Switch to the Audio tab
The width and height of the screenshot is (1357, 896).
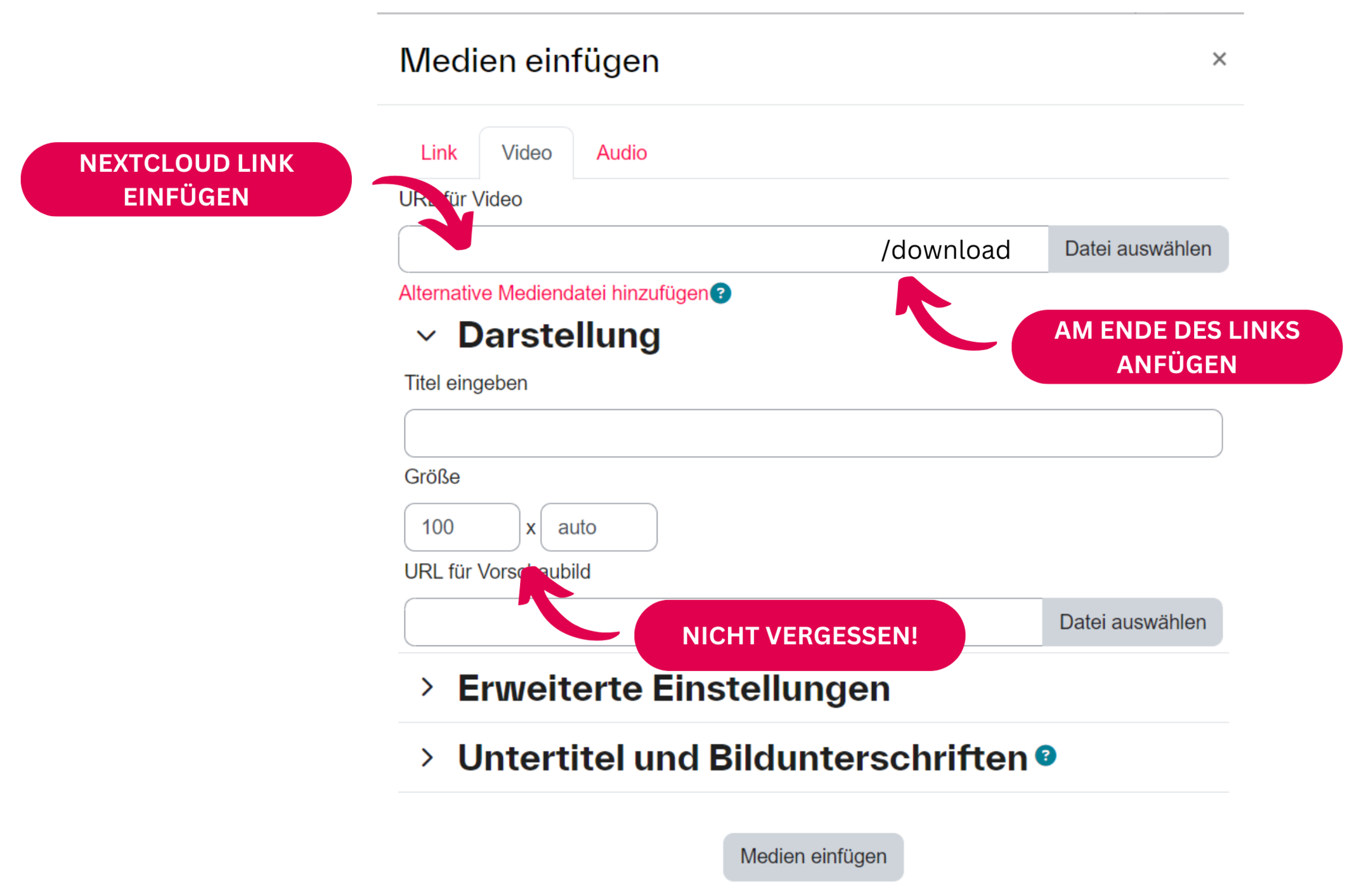point(621,152)
